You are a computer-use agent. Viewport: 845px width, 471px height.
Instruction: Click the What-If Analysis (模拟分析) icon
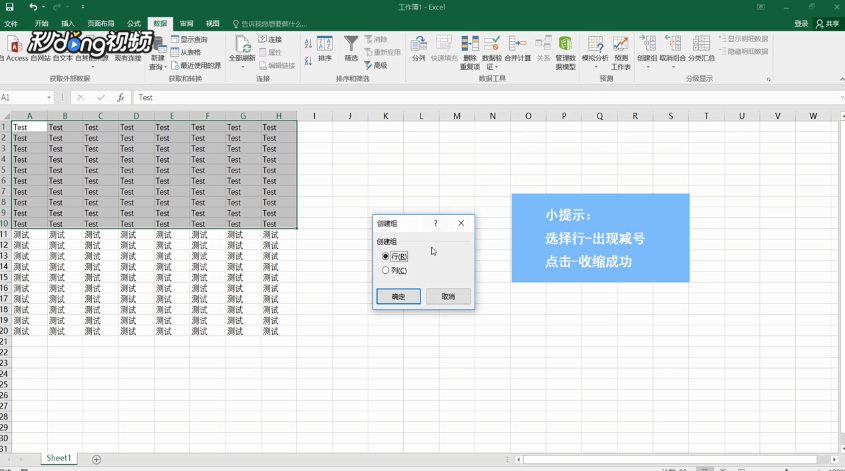point(595,46)
